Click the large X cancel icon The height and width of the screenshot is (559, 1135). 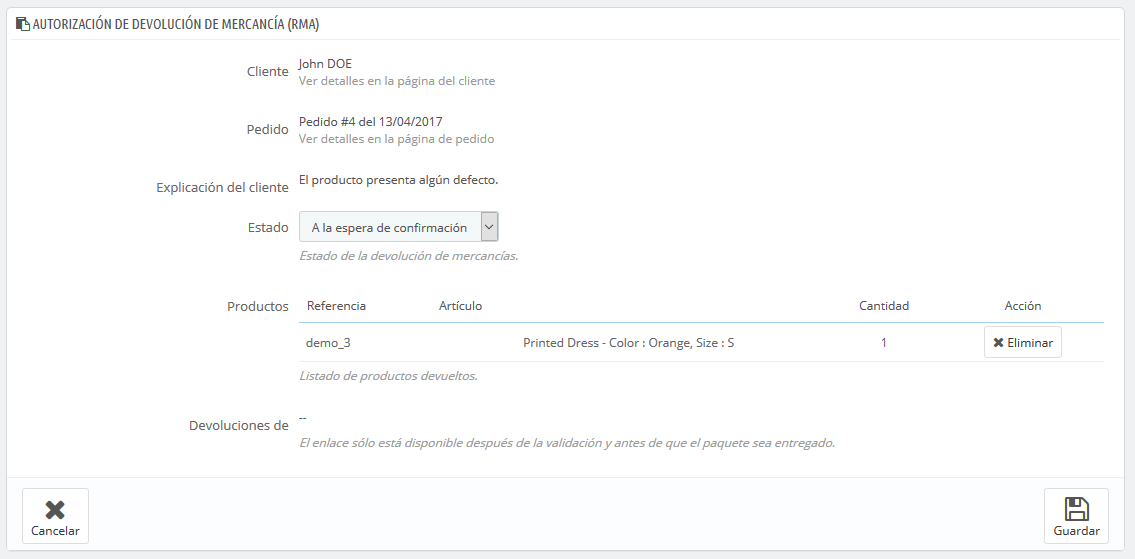55,510
